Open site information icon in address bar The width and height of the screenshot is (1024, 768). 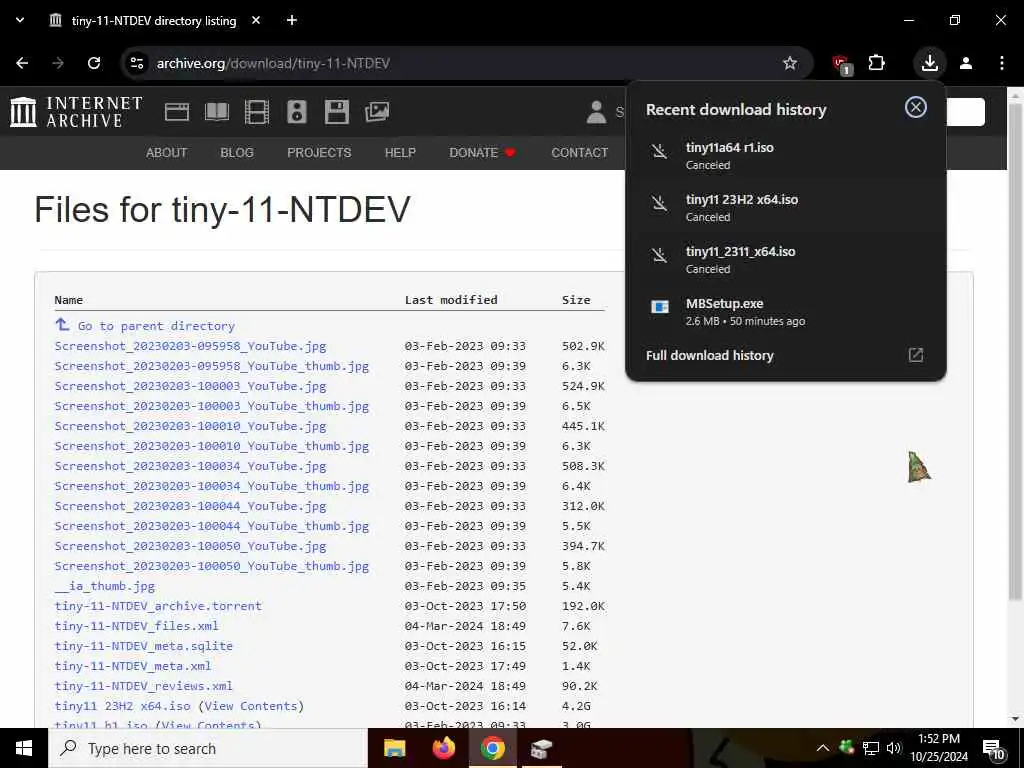click(137, 63)
